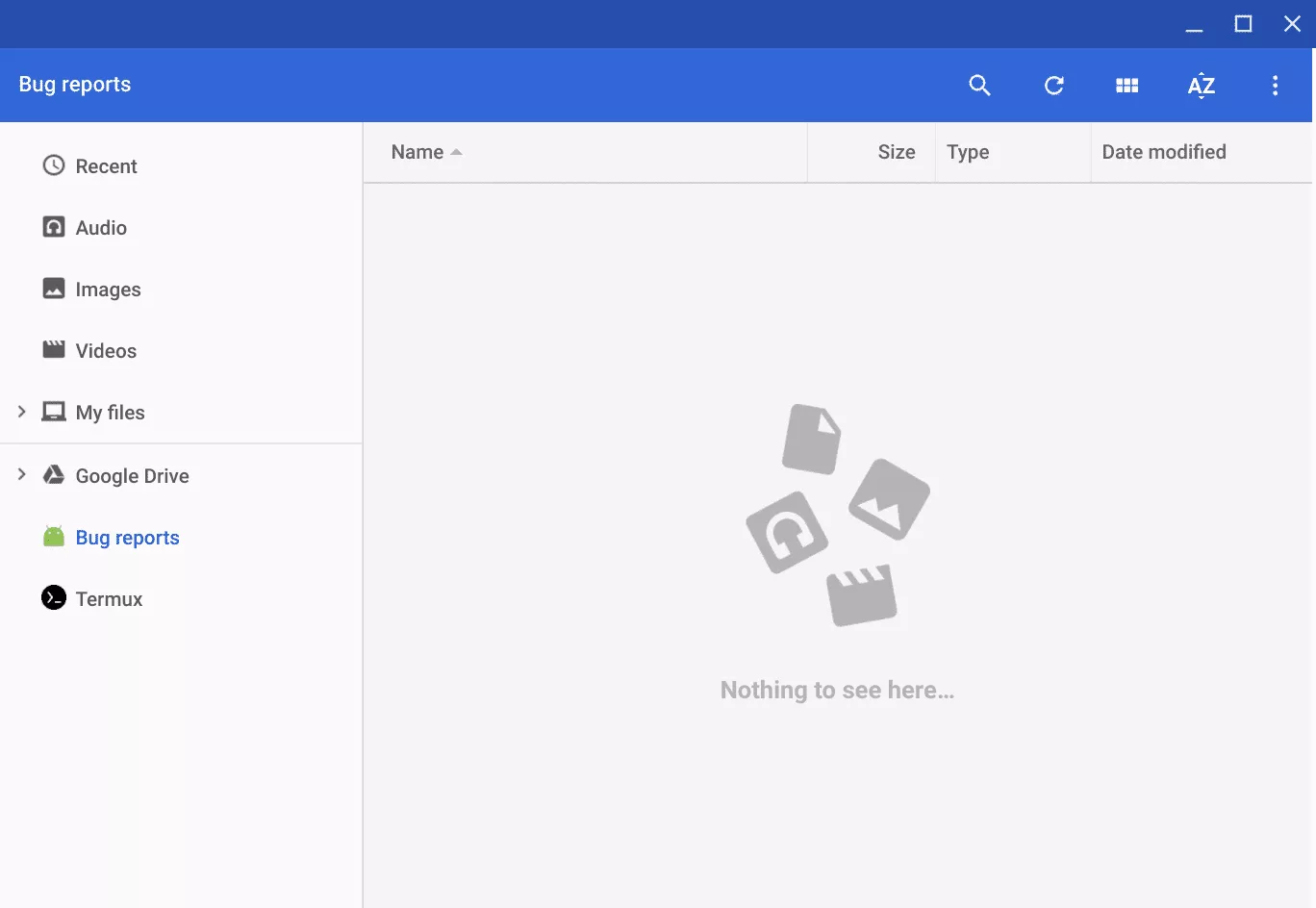Switch to grid thumbnail view

[x=1126, y=86]
